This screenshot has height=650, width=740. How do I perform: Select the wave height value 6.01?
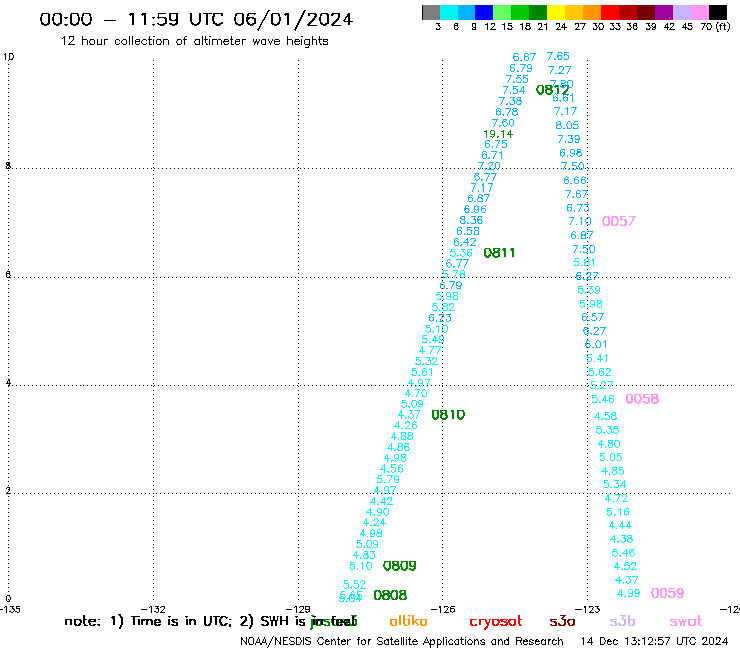(596, 345)
